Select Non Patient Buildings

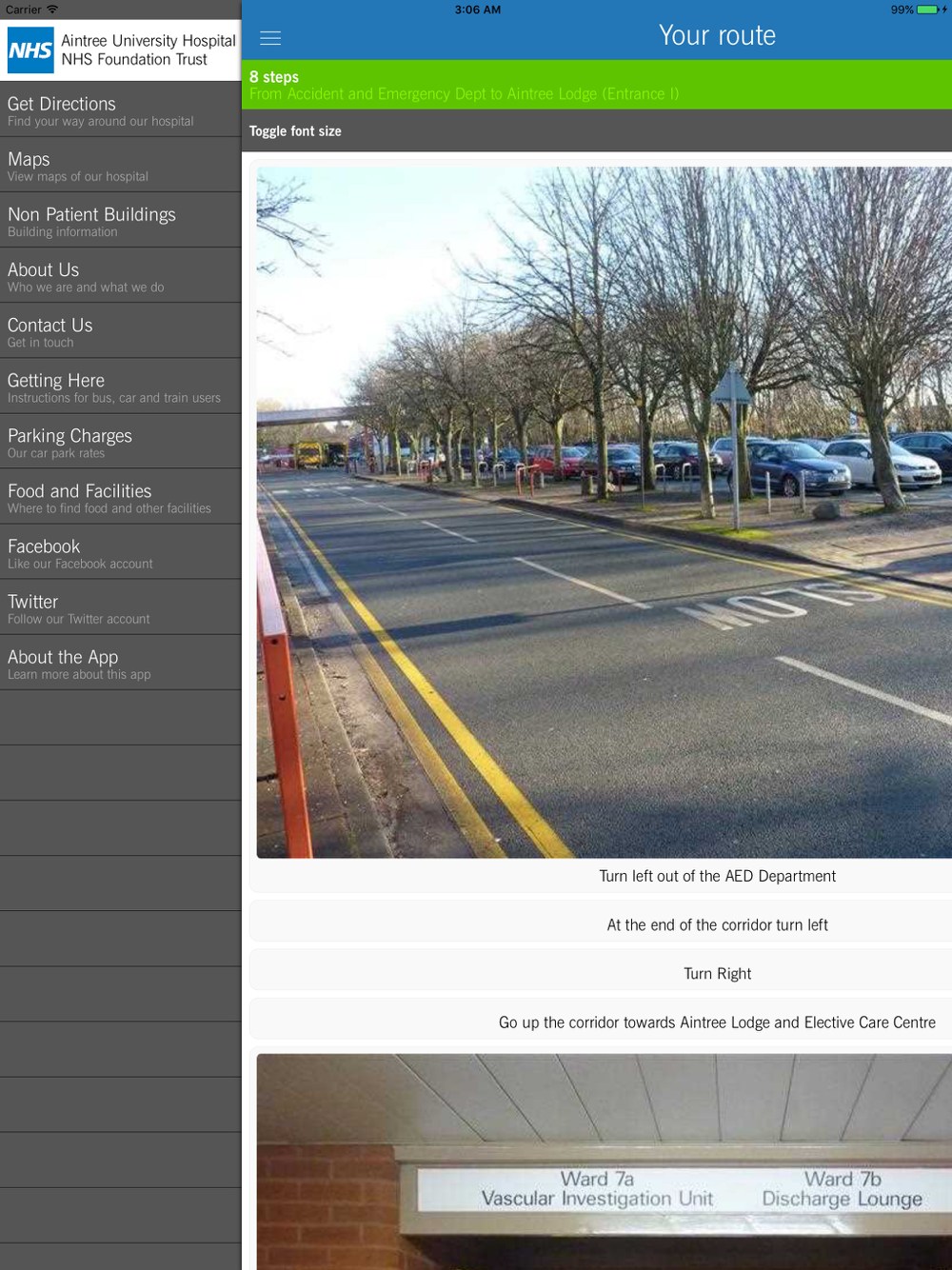[121, 221]
